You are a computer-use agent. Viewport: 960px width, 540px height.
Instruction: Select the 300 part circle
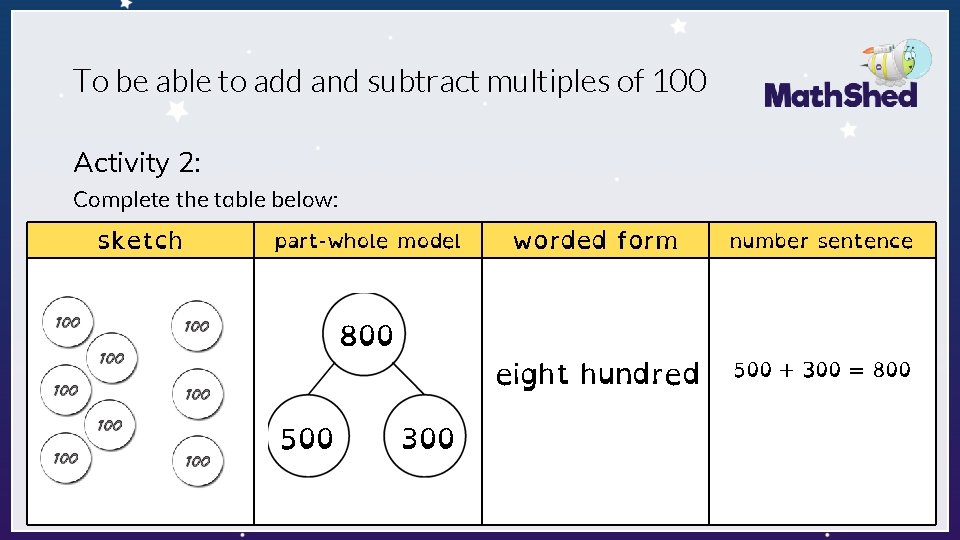coord(427,436)
